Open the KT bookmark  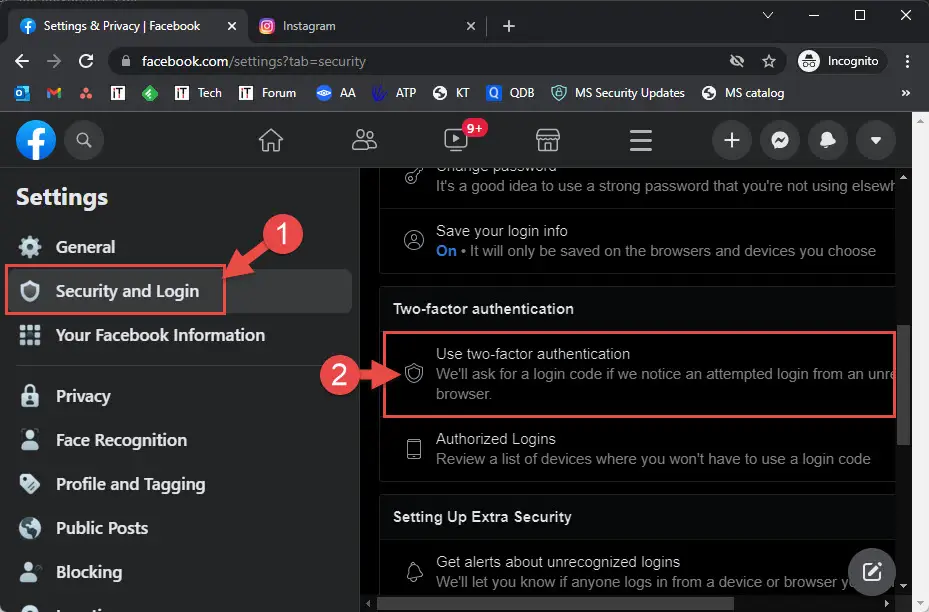451,93
